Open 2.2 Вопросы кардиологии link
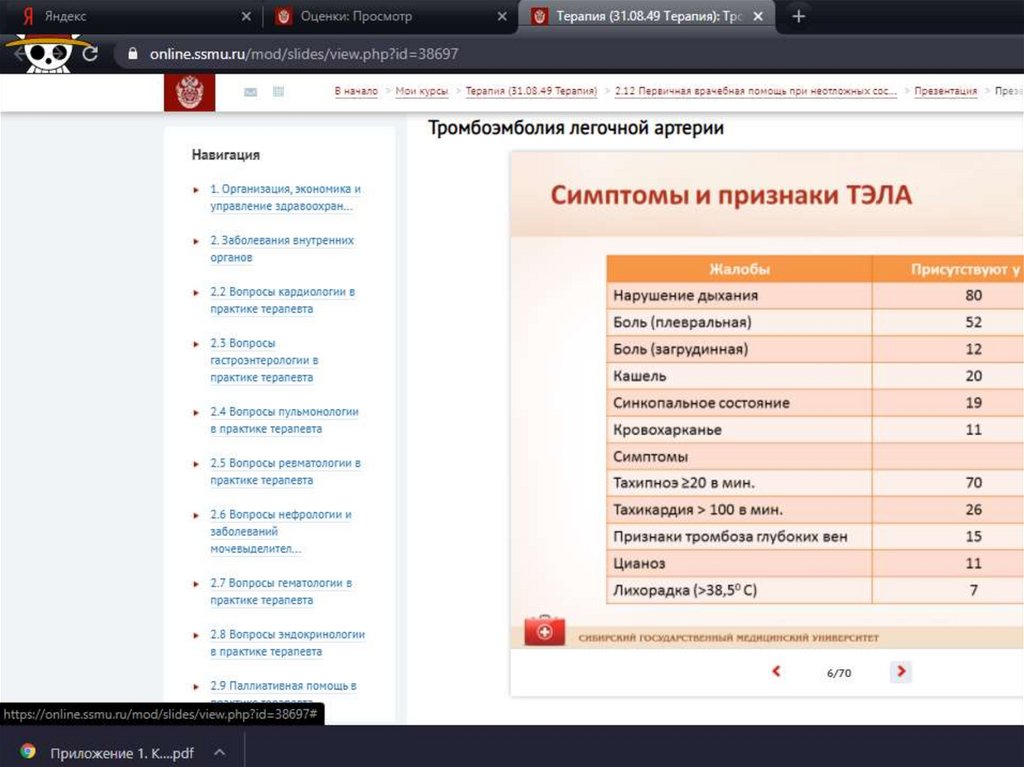This screenshot has width=1024, height=767. 283,300
